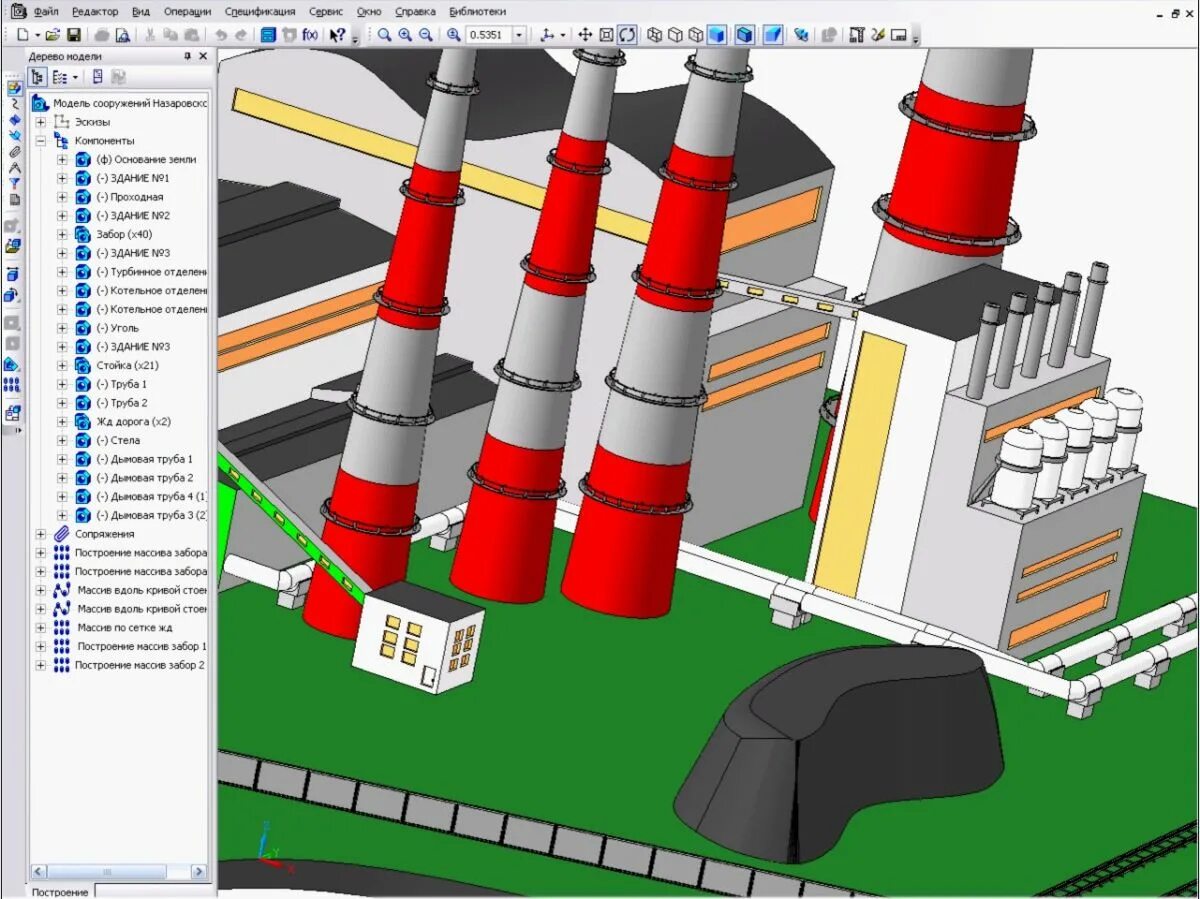Switch to wireframe display mode
Image resolution: width=1200 pixels, height=899 pixels.
(655, 35)
